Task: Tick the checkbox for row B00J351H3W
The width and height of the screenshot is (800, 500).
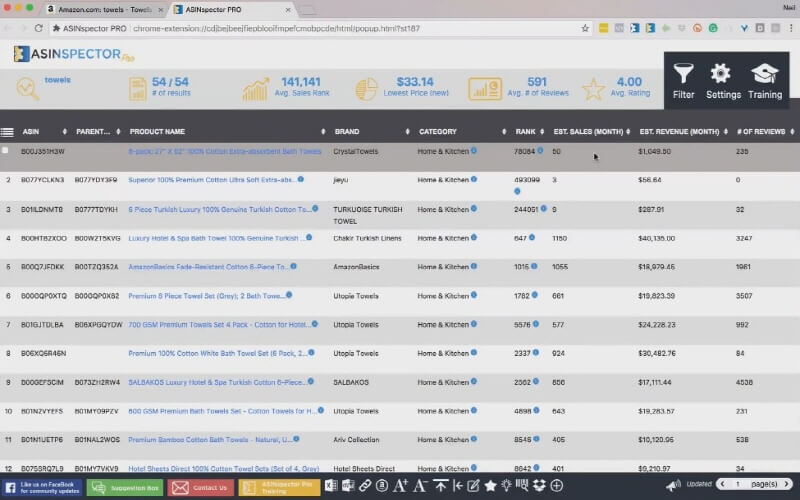Action: [5, 150]
